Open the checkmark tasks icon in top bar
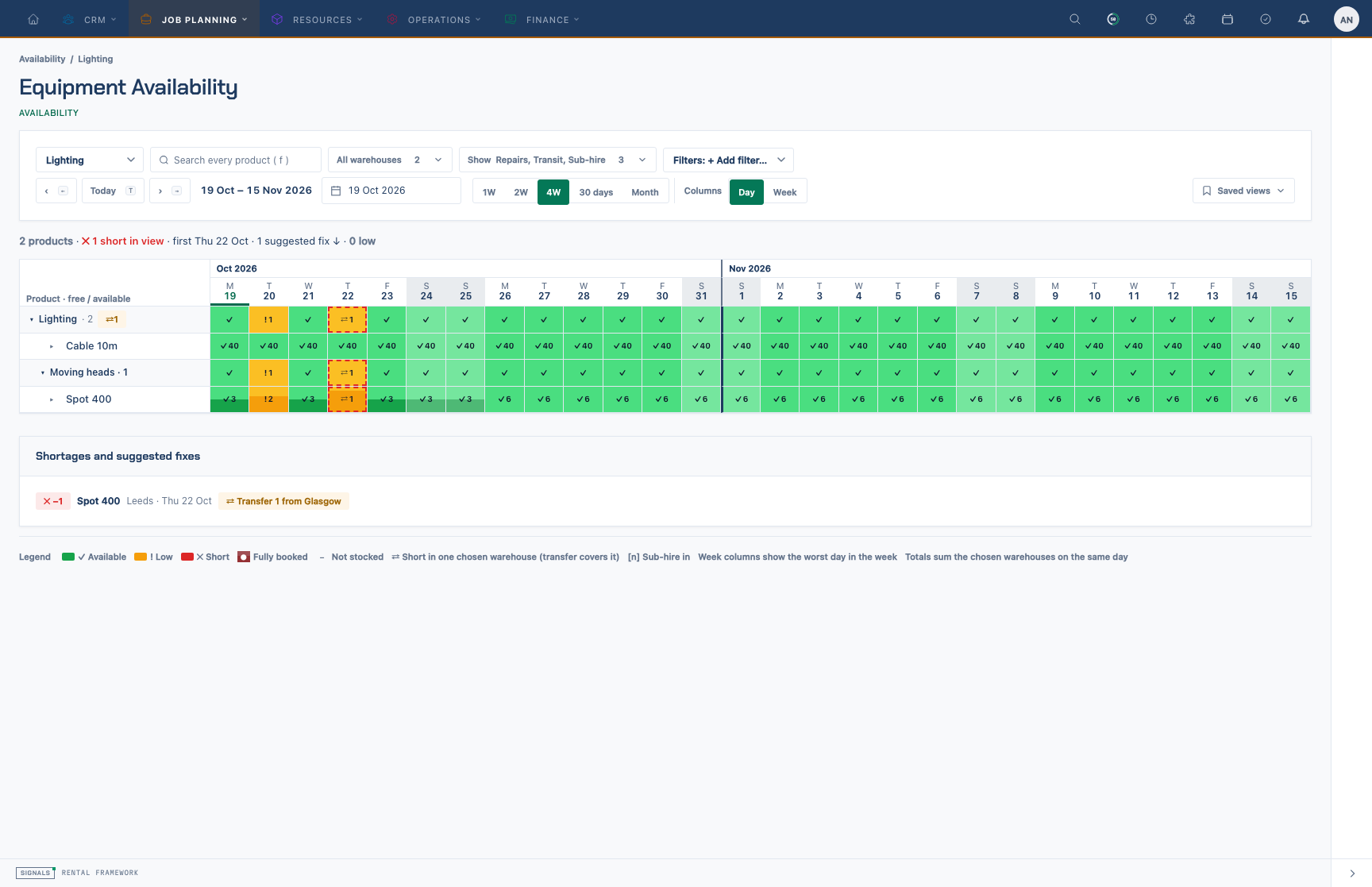Screen dimensions: 1372x887 coord(1266,19)
